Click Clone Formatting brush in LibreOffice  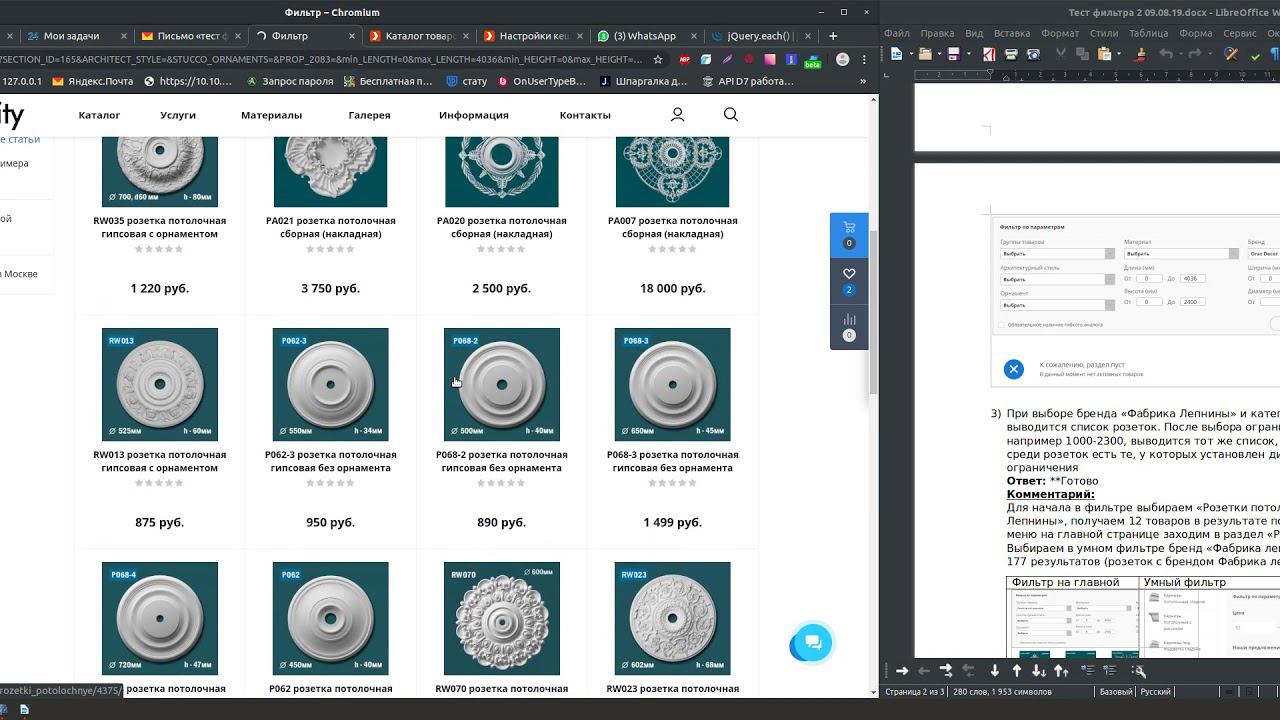[x=1141, y=54]
